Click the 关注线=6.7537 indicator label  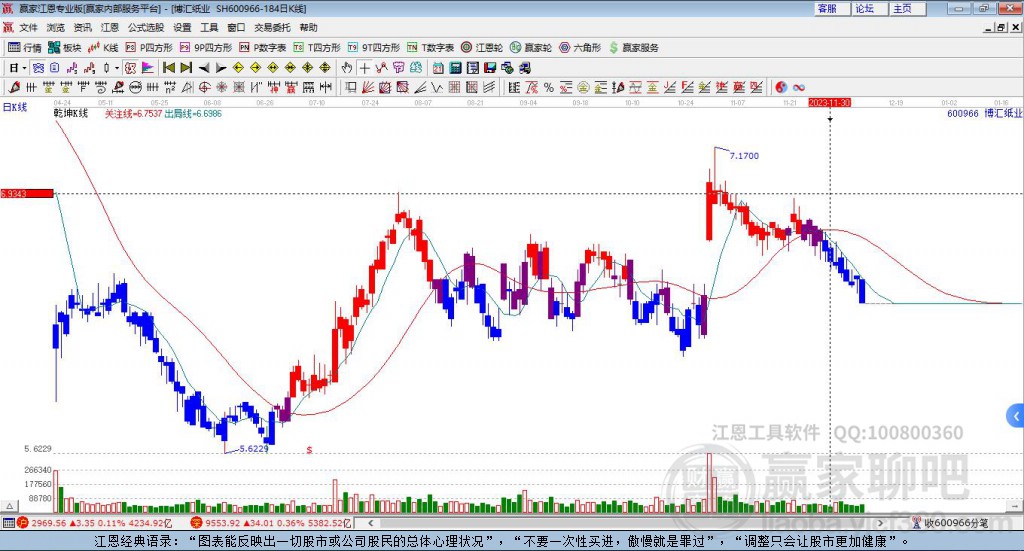[x=133, y=114]
